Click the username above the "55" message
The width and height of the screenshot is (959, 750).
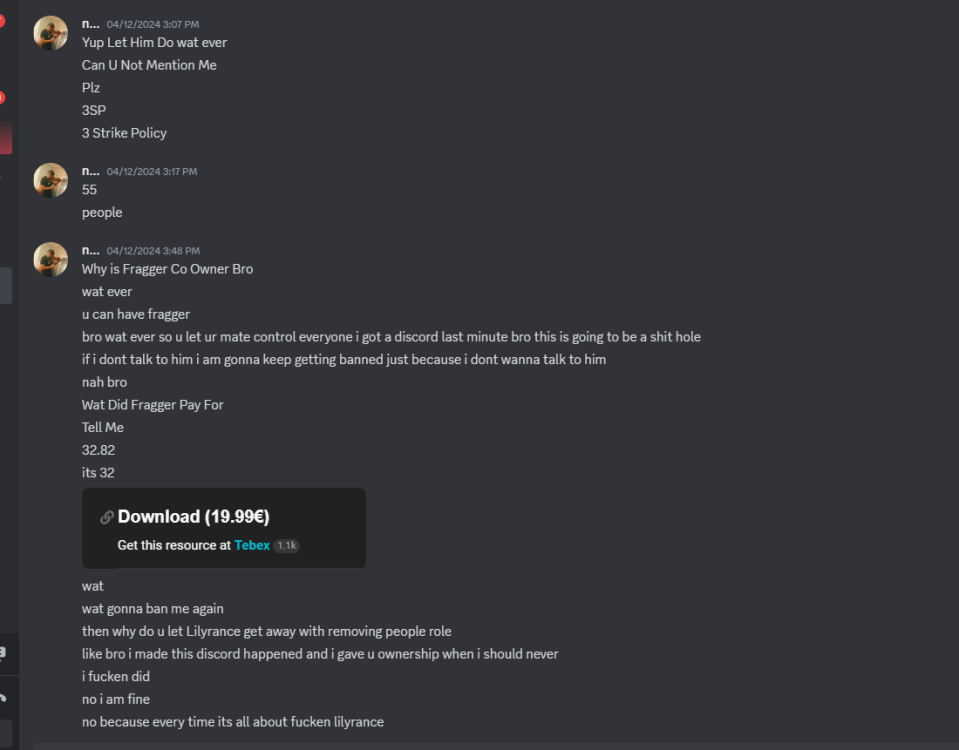tap(90, 171)
